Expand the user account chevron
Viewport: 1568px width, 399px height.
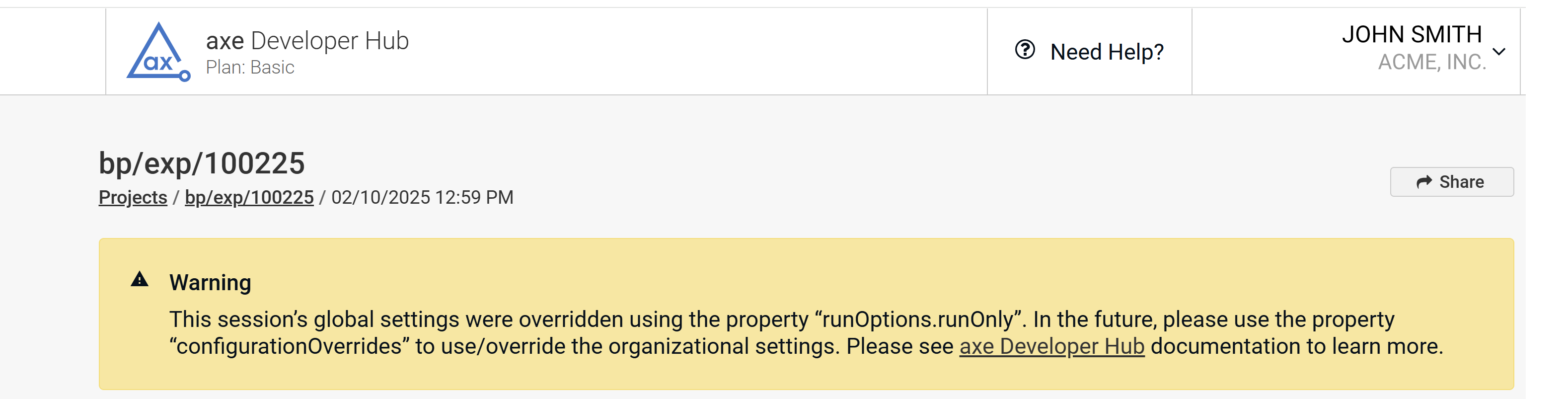coord(1499,52)
